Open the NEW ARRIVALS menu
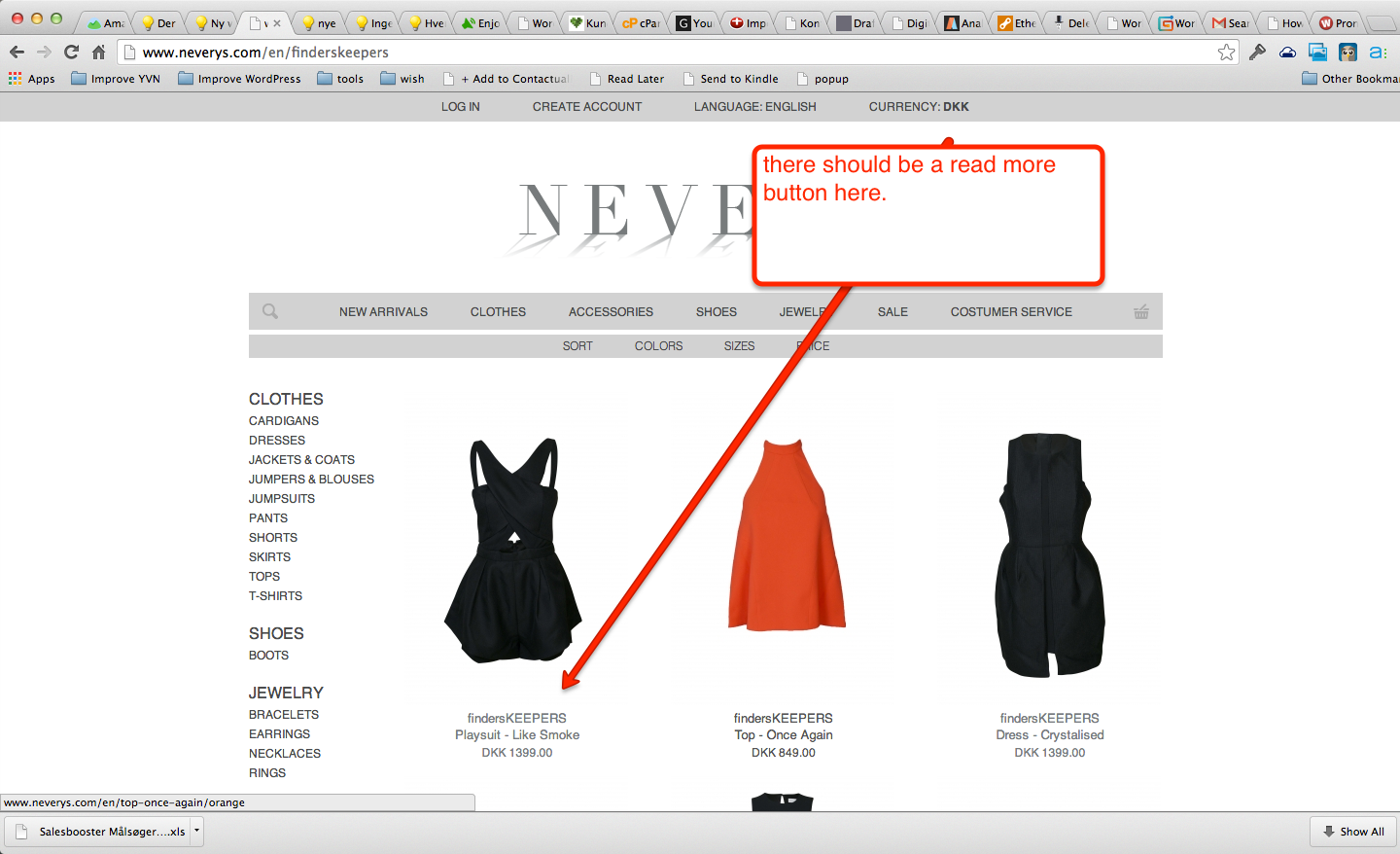 pyautogui.click(x=383, y=312)
